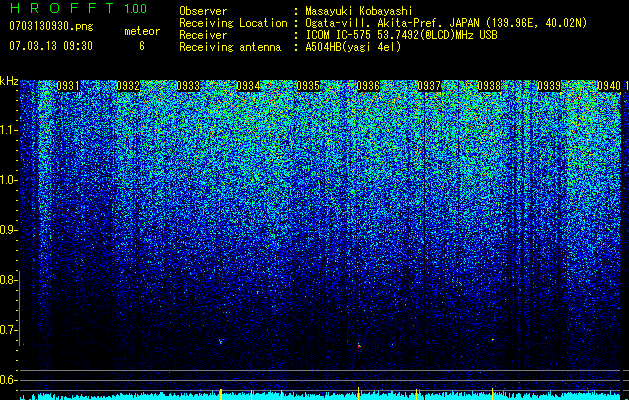Click the Observer field label
Viewport: 629px width, 400px height.
point(203,11)
